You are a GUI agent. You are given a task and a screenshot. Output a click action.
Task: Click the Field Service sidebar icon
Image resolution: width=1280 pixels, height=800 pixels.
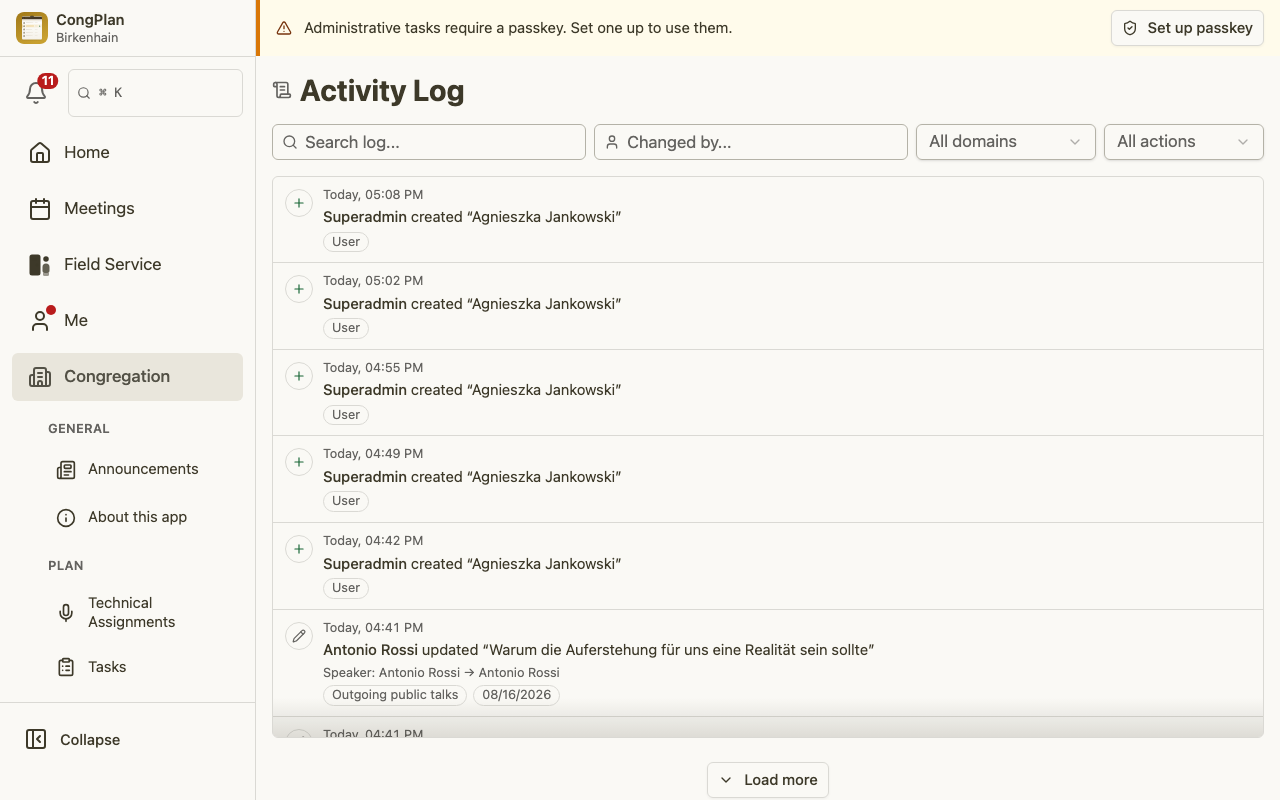[40, 264]
